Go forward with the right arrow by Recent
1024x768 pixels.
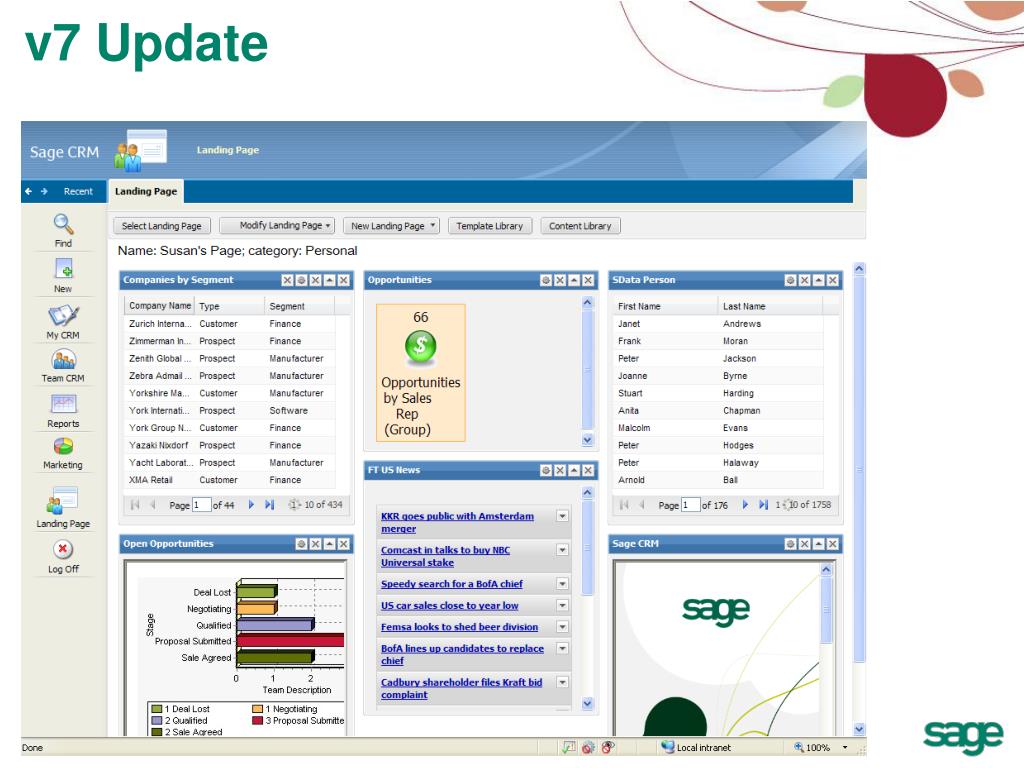[44, 191]
